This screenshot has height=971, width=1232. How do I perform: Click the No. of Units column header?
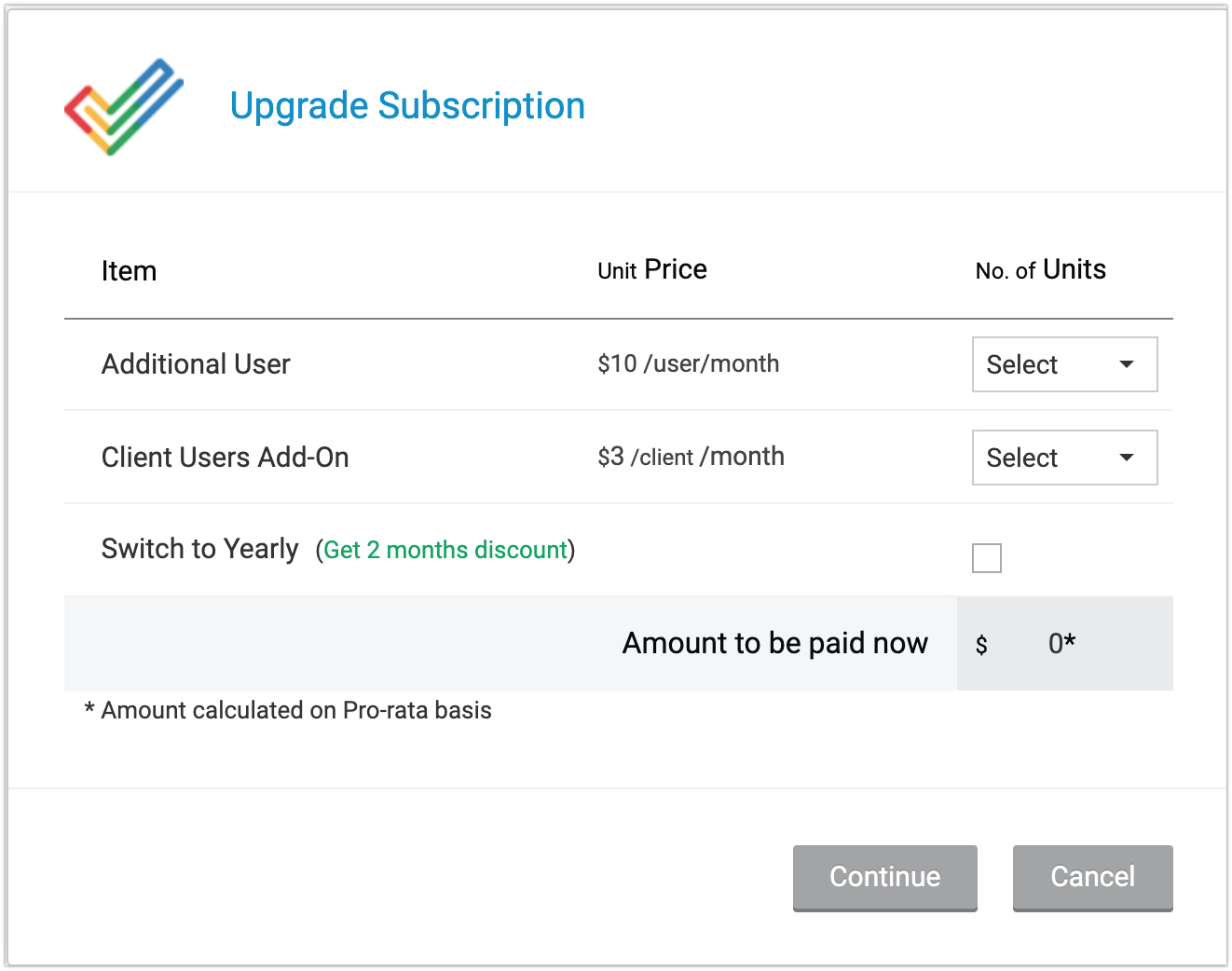click(x=1040, y=270)
